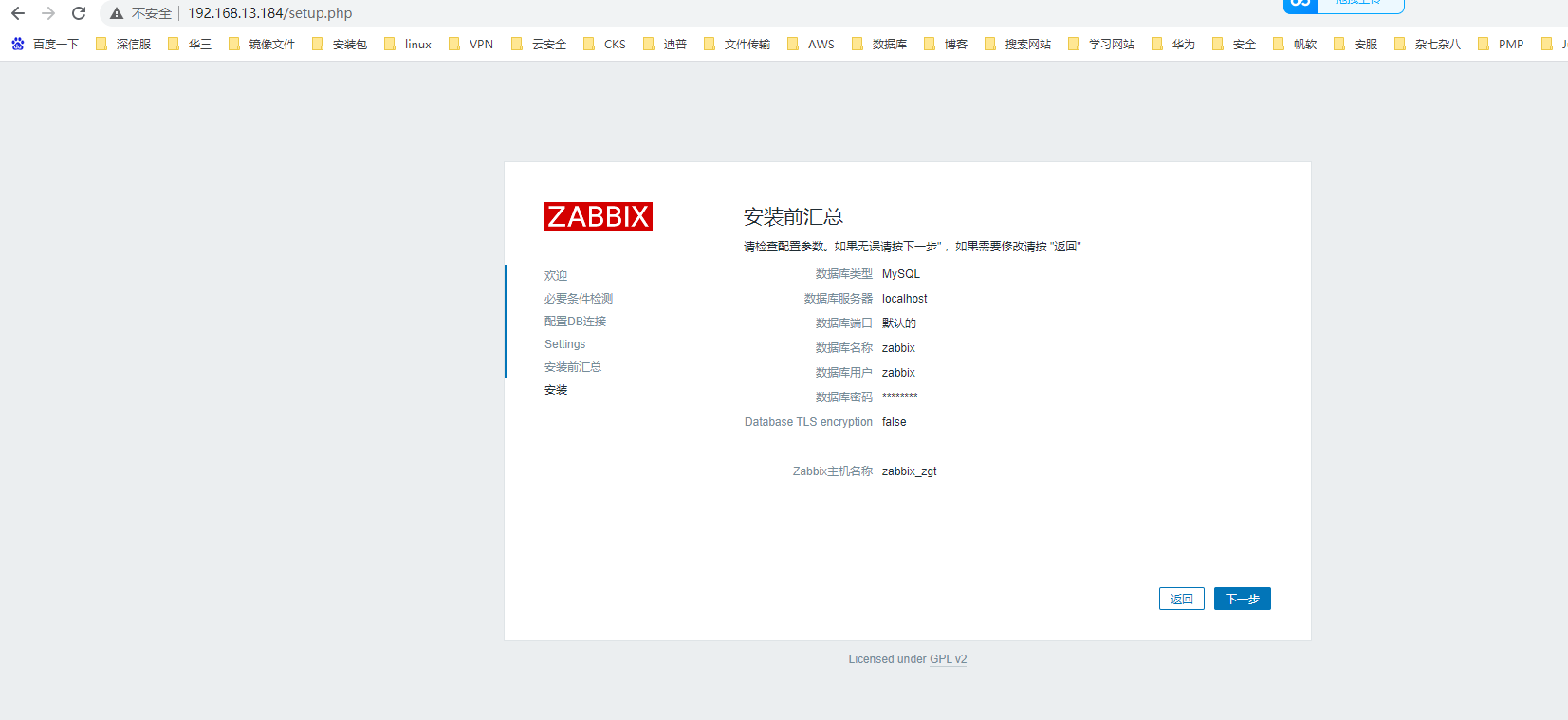This screenshot has width=1568, height=720.
Task: Select the 必要条件检测 setup step
Action: [579, 299]
